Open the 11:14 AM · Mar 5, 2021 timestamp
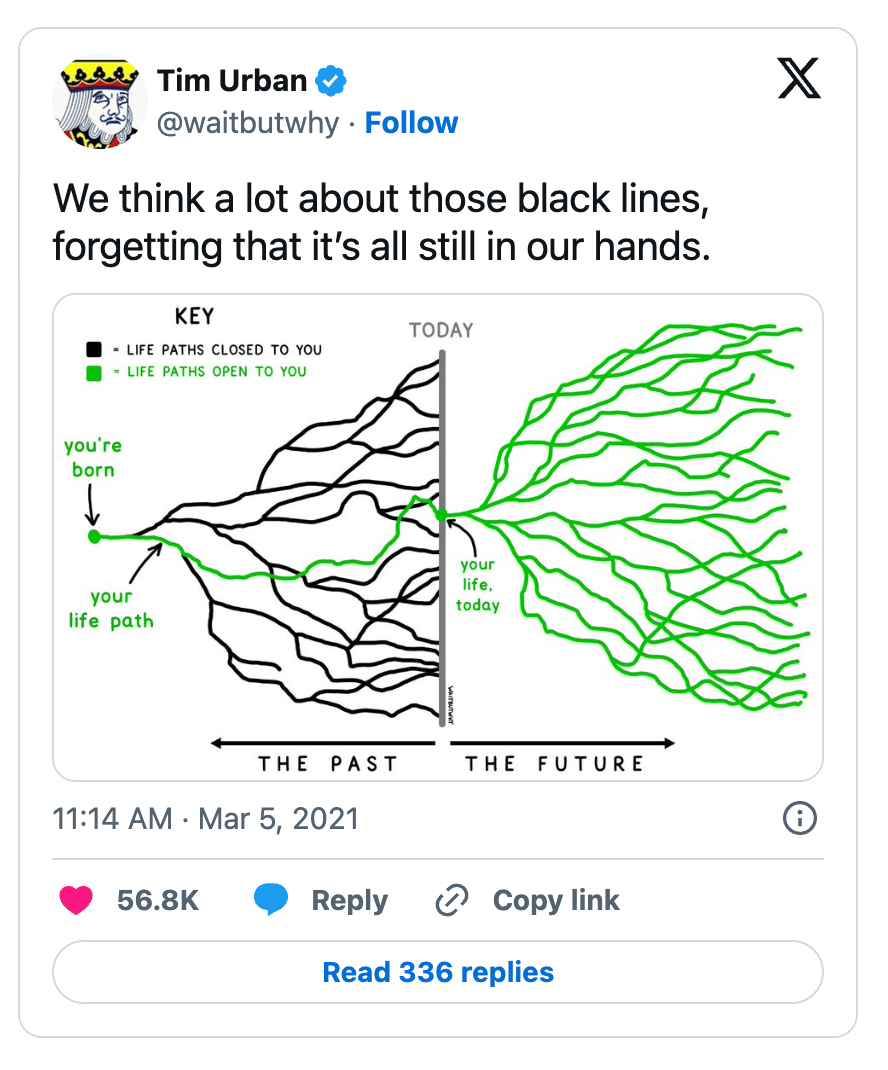 point(205,819)
